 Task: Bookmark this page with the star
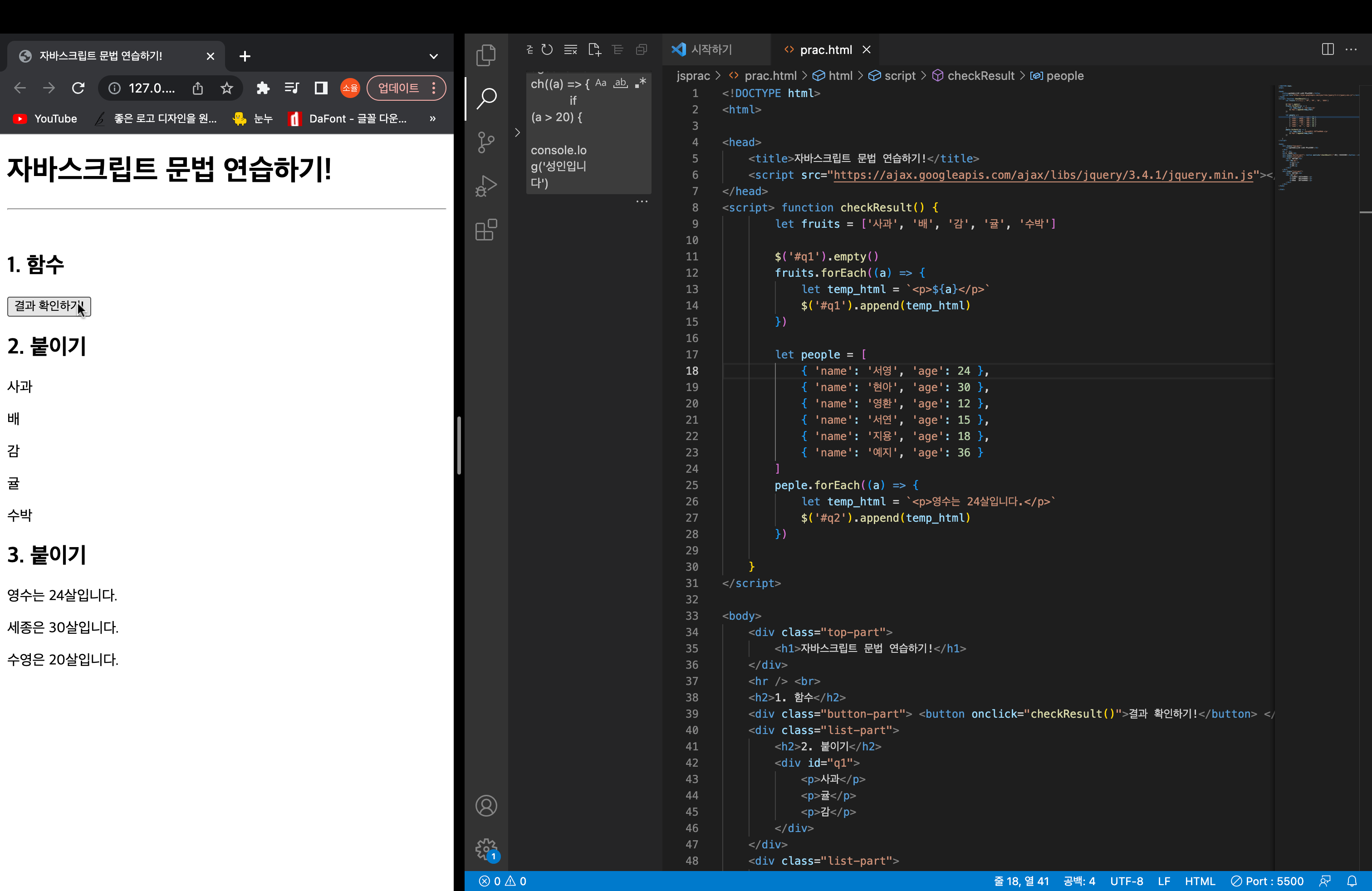click(x=226, y=88)
